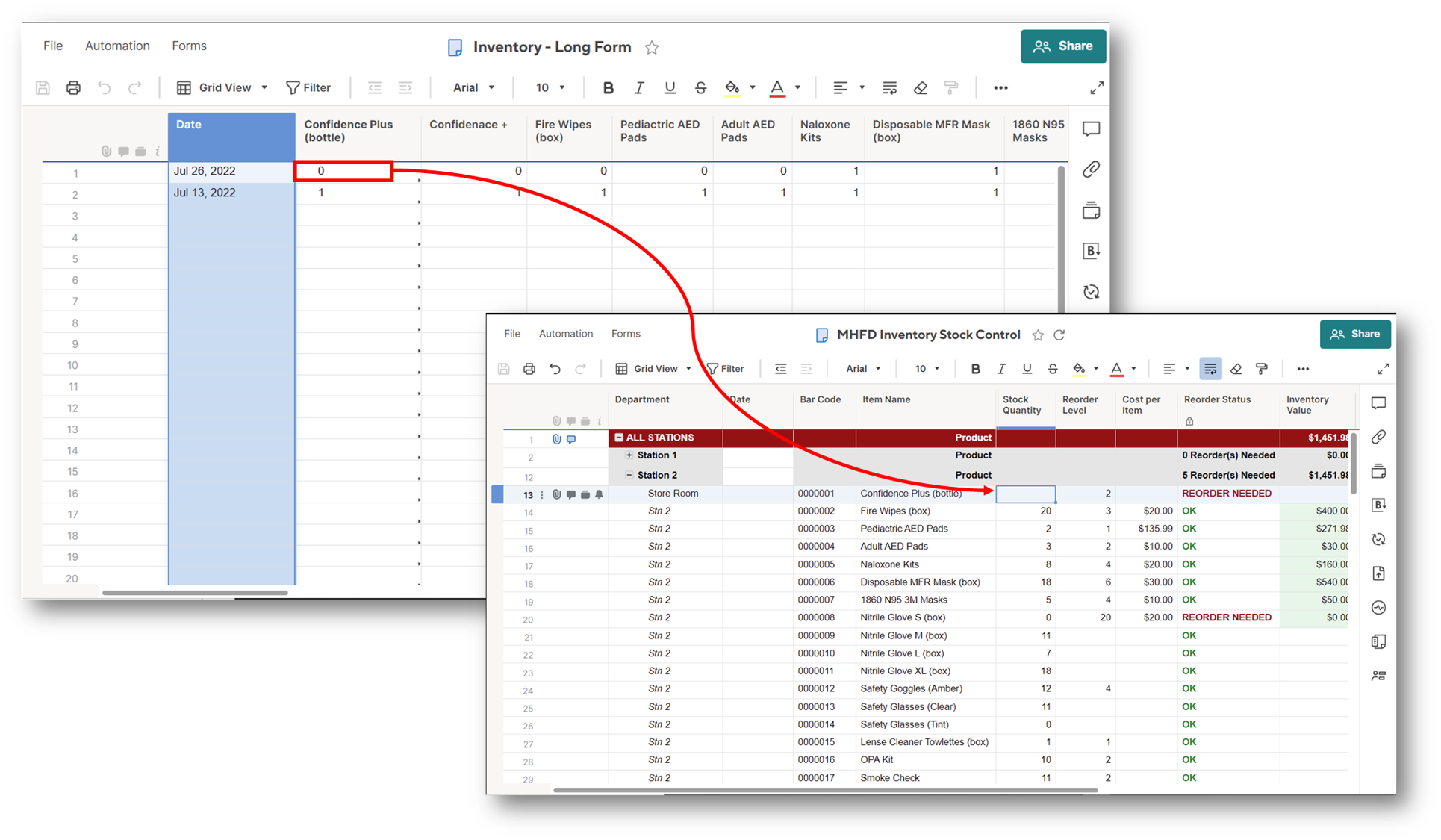Open the Brandfolder panel icon
This screenshot has width=1441, height=840.
(1379, 505)
